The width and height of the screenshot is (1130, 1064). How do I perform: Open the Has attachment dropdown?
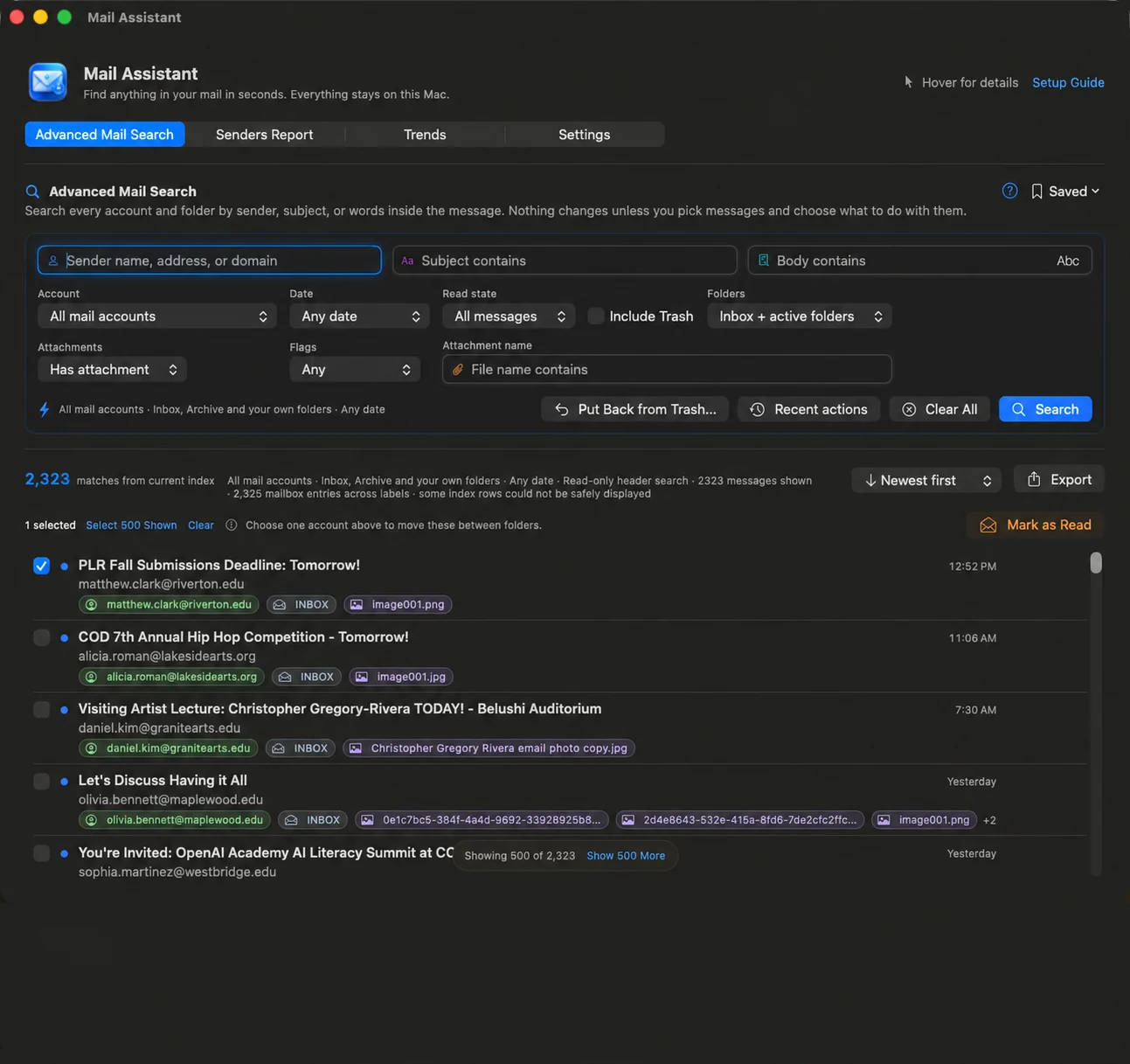point(112,370)
